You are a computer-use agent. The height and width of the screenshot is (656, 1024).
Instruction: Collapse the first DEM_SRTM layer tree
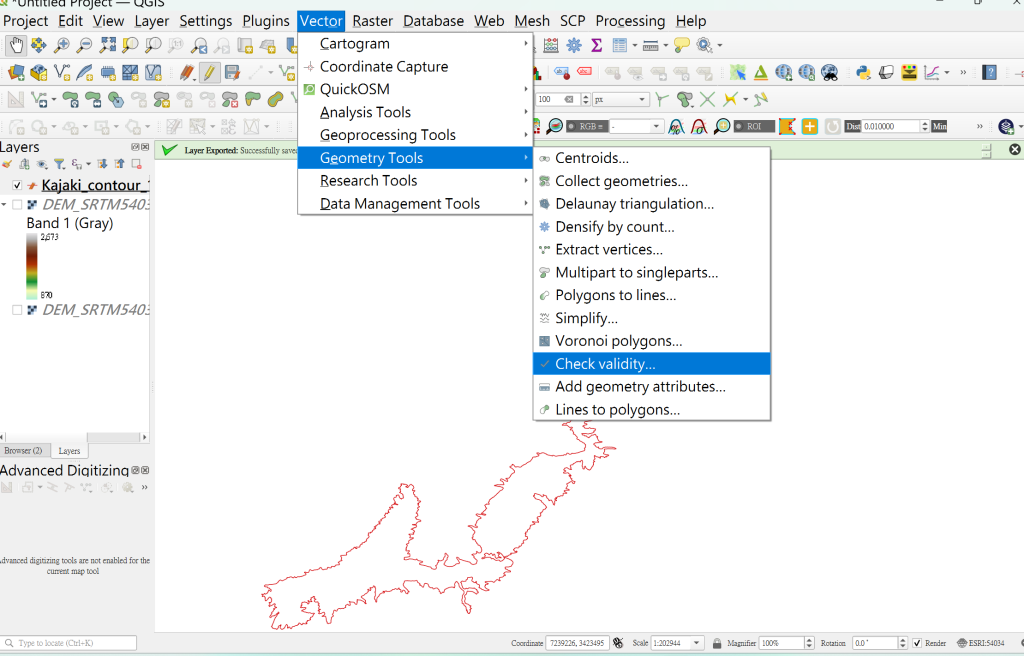(x=4, y=205)
